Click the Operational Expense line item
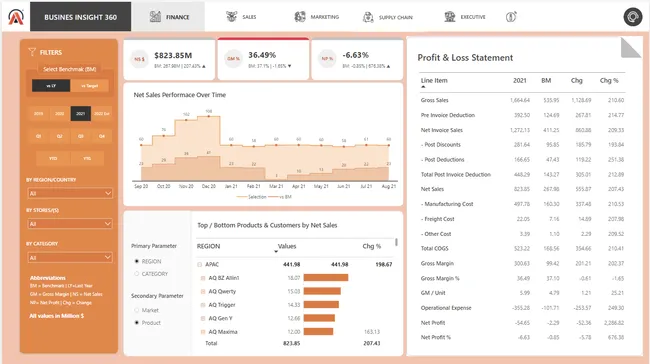The width and height of the screenshot is (650, 364). (446, 308)
